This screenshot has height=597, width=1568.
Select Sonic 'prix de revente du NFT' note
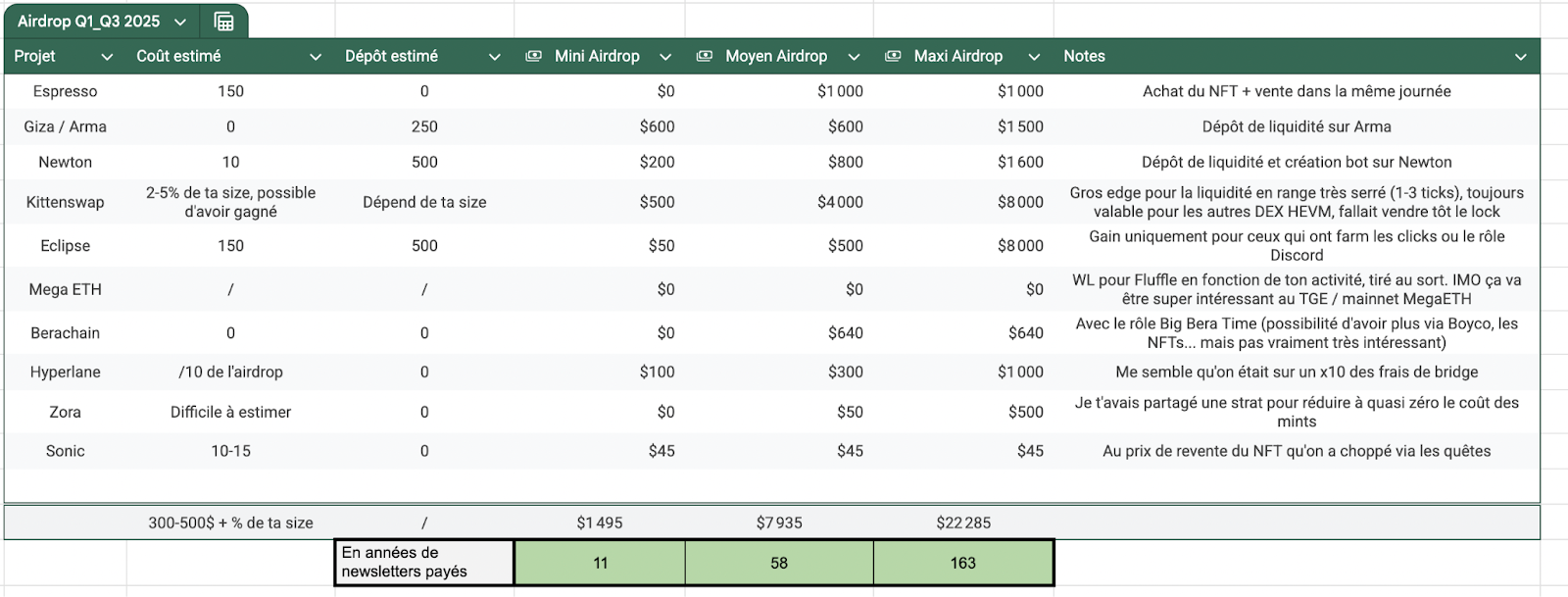point(1297,451)
